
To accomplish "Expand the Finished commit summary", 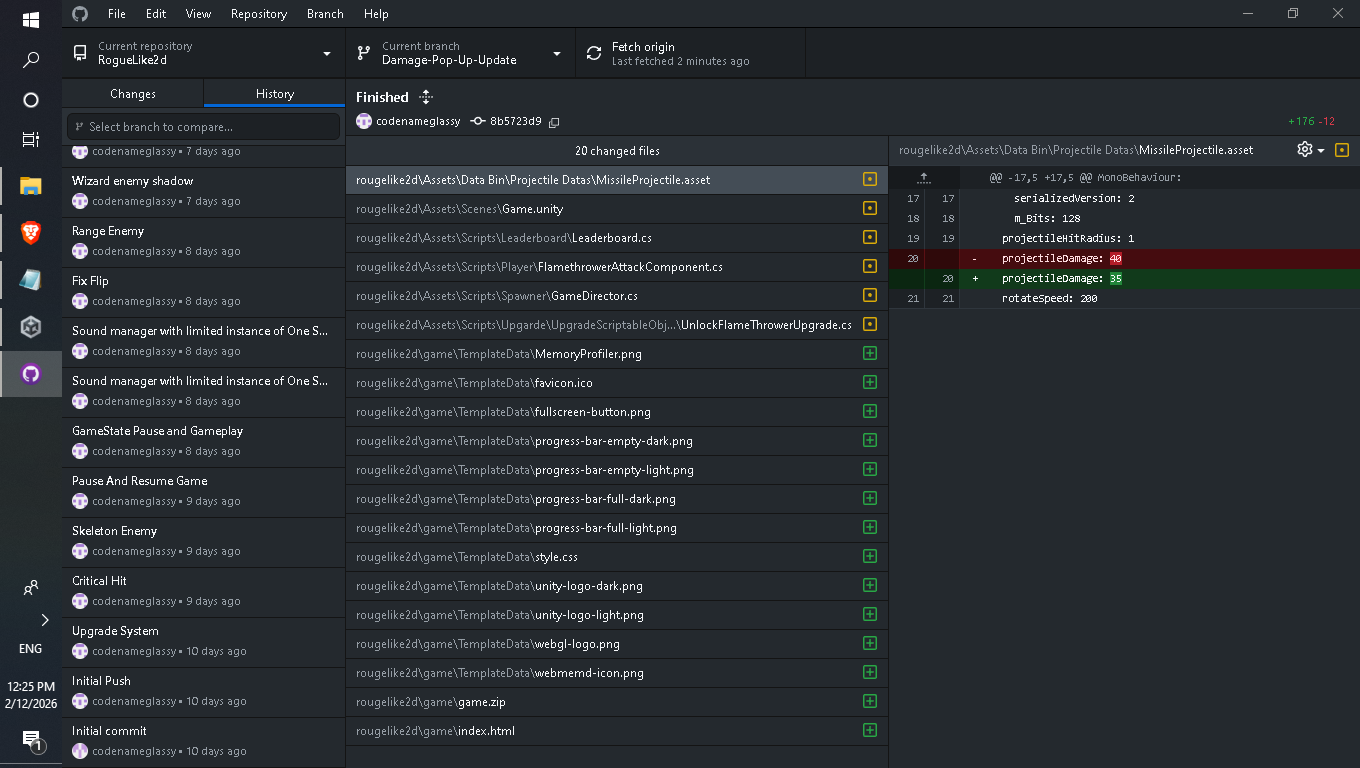I will 426,97.
